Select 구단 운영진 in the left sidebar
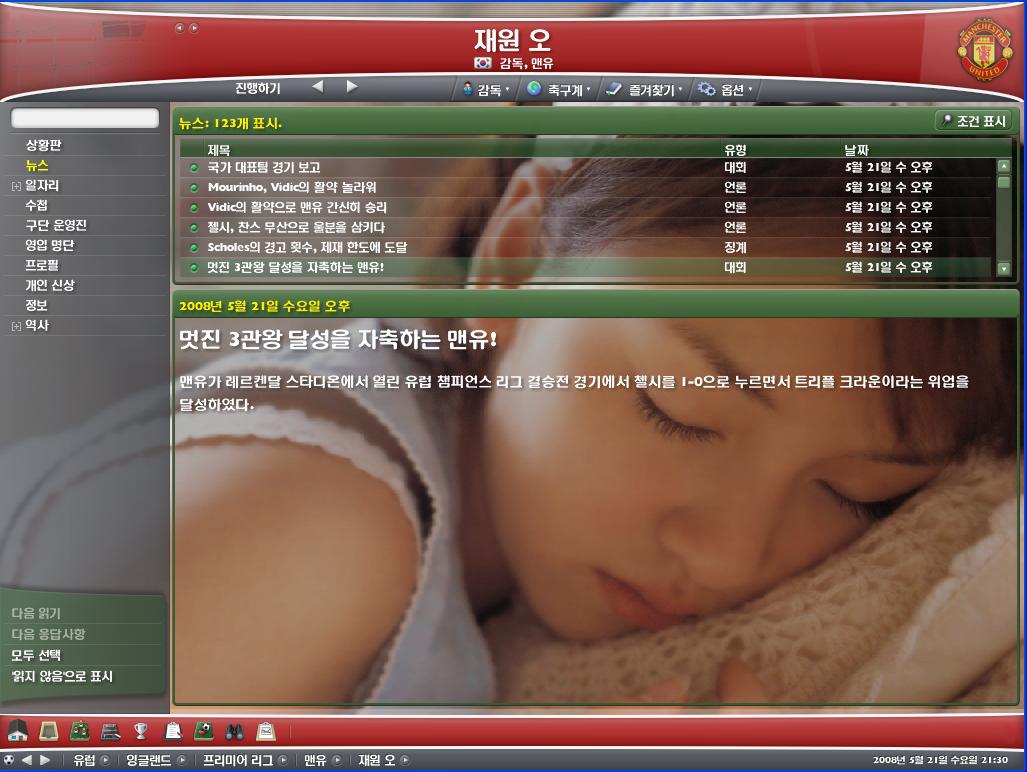The image size is (1027, 772). tap(56, 225)
